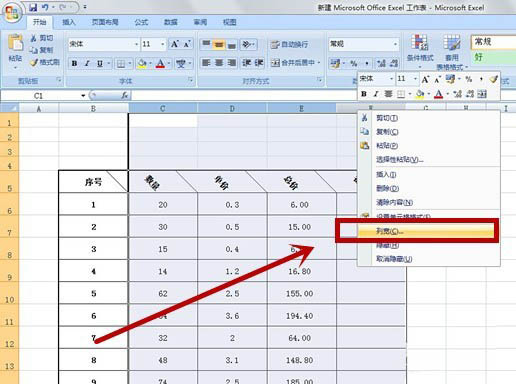The height and width of the screenshot is (384, 516).
Task: Click the ribbon 剪切 scissors button
Action: point(42,38)
